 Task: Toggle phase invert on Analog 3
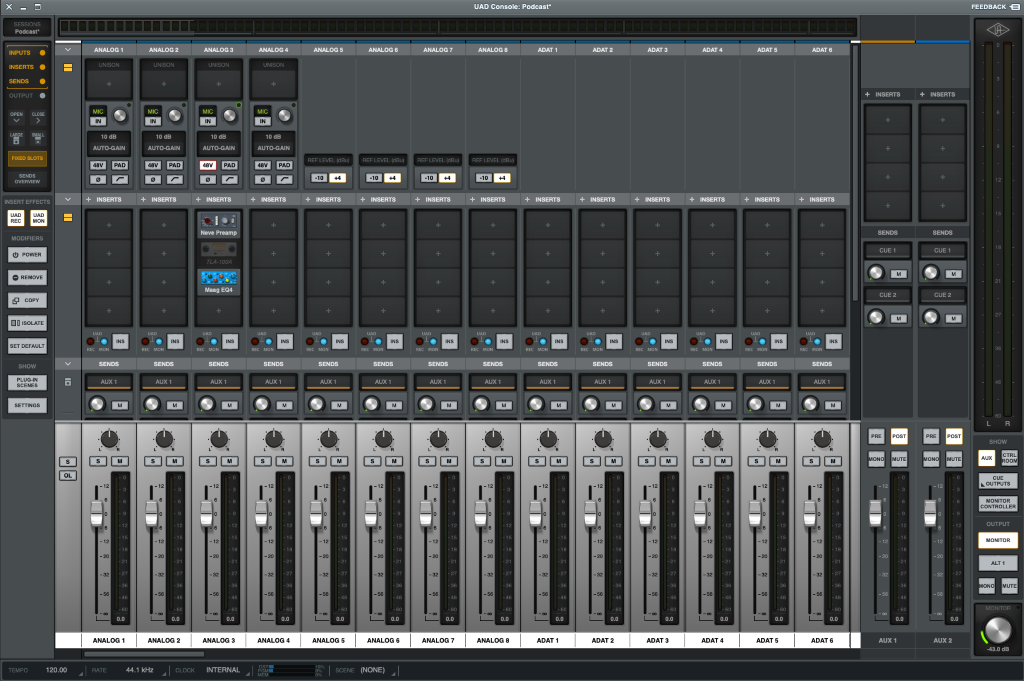tap(208, 179)
